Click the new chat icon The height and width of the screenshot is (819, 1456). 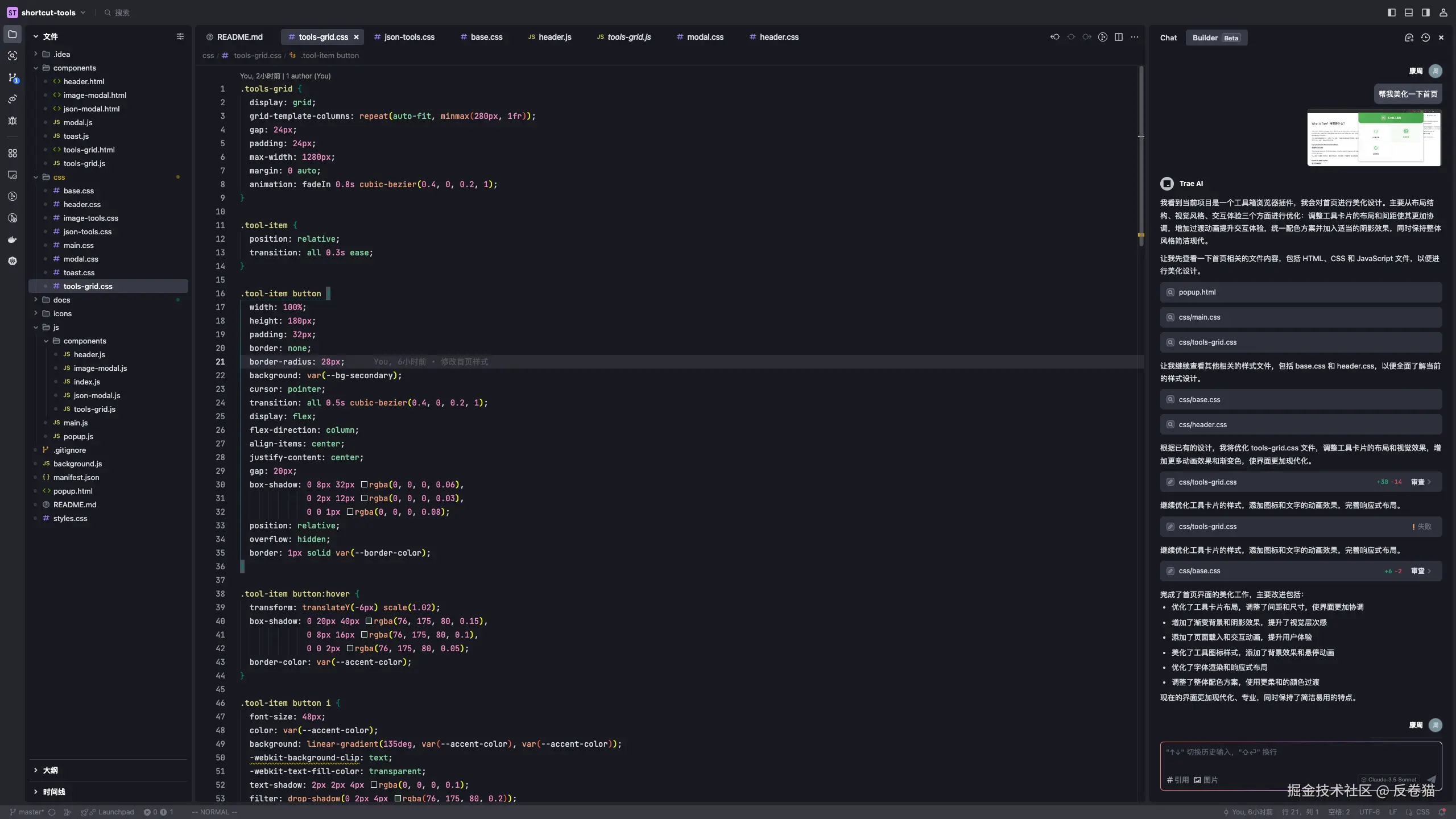[x=1409, y=38]
